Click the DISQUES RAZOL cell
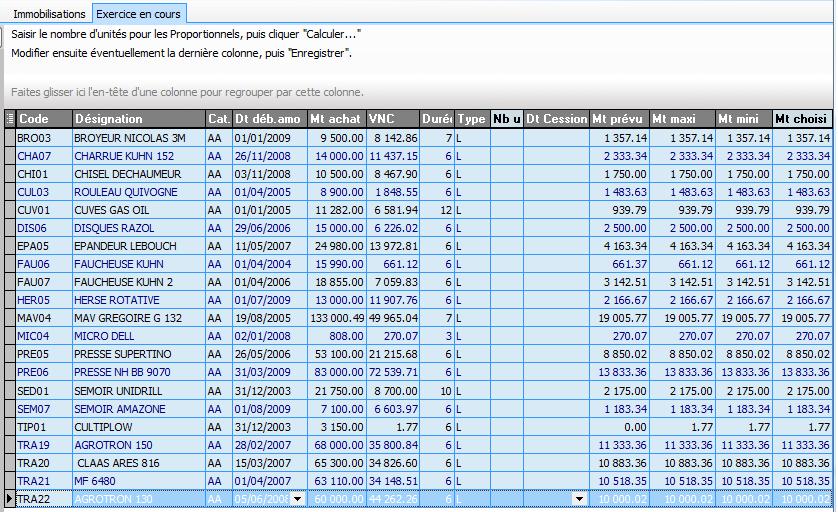838x512 pixels. (x=138, y=228)
